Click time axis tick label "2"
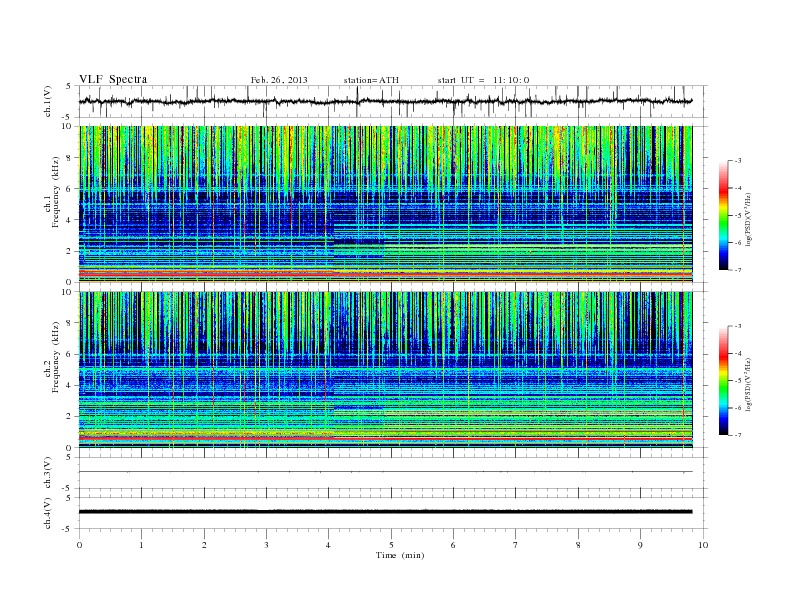The image size is (792, 612). pos(204,545)
